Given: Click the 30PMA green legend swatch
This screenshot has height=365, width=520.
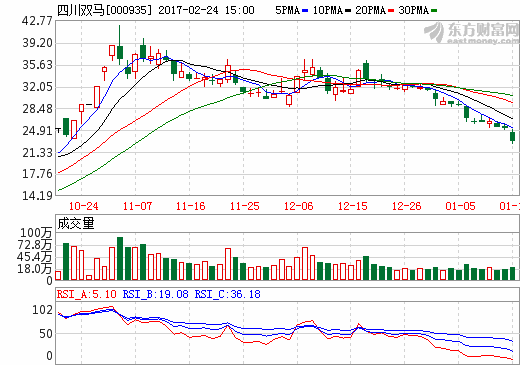Looking at the screenshot, I should pos(434,11).
